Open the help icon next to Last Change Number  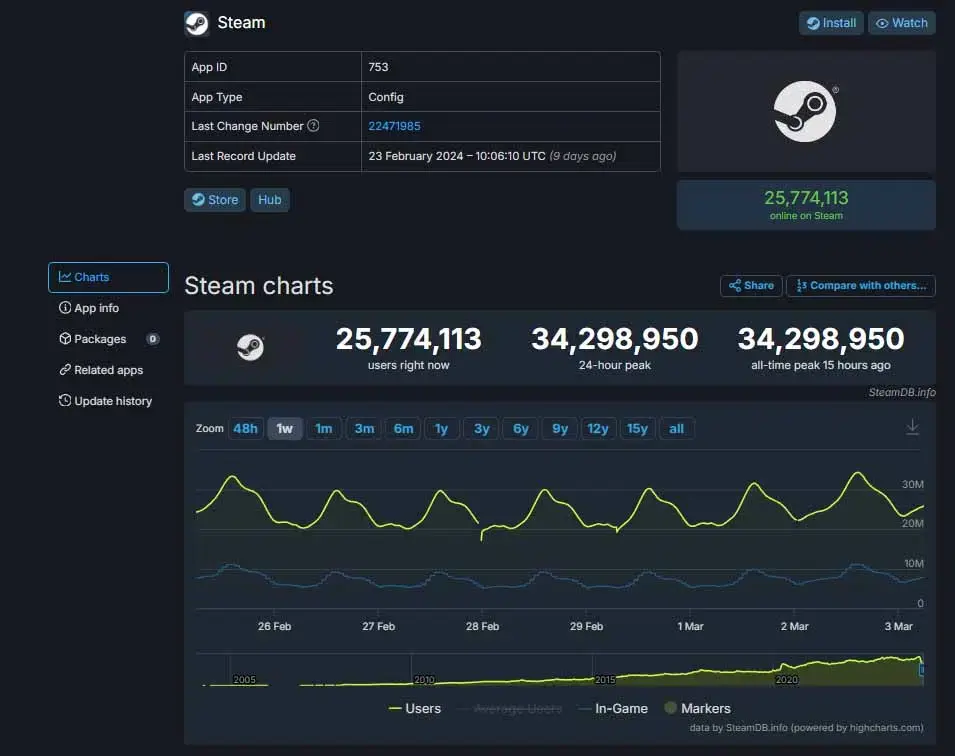[313, 125]
